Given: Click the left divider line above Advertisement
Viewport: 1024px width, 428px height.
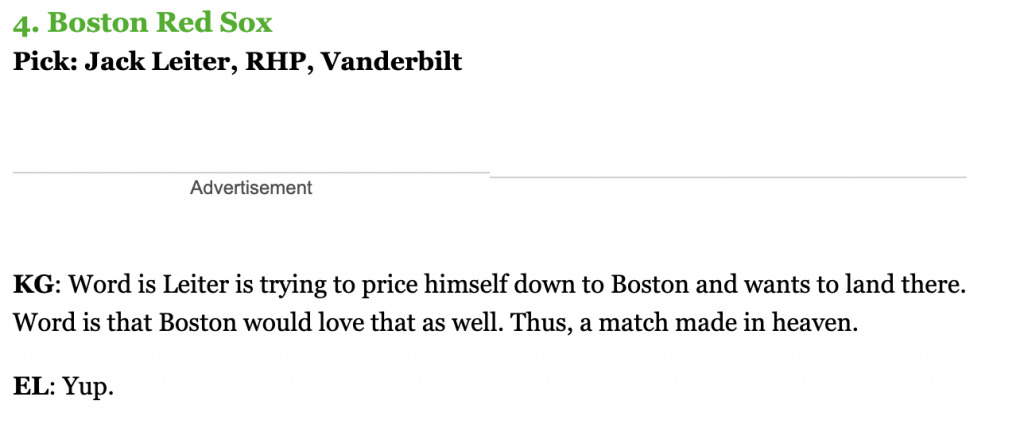Looking at the screenshot, I should click(x=251, y=173).
